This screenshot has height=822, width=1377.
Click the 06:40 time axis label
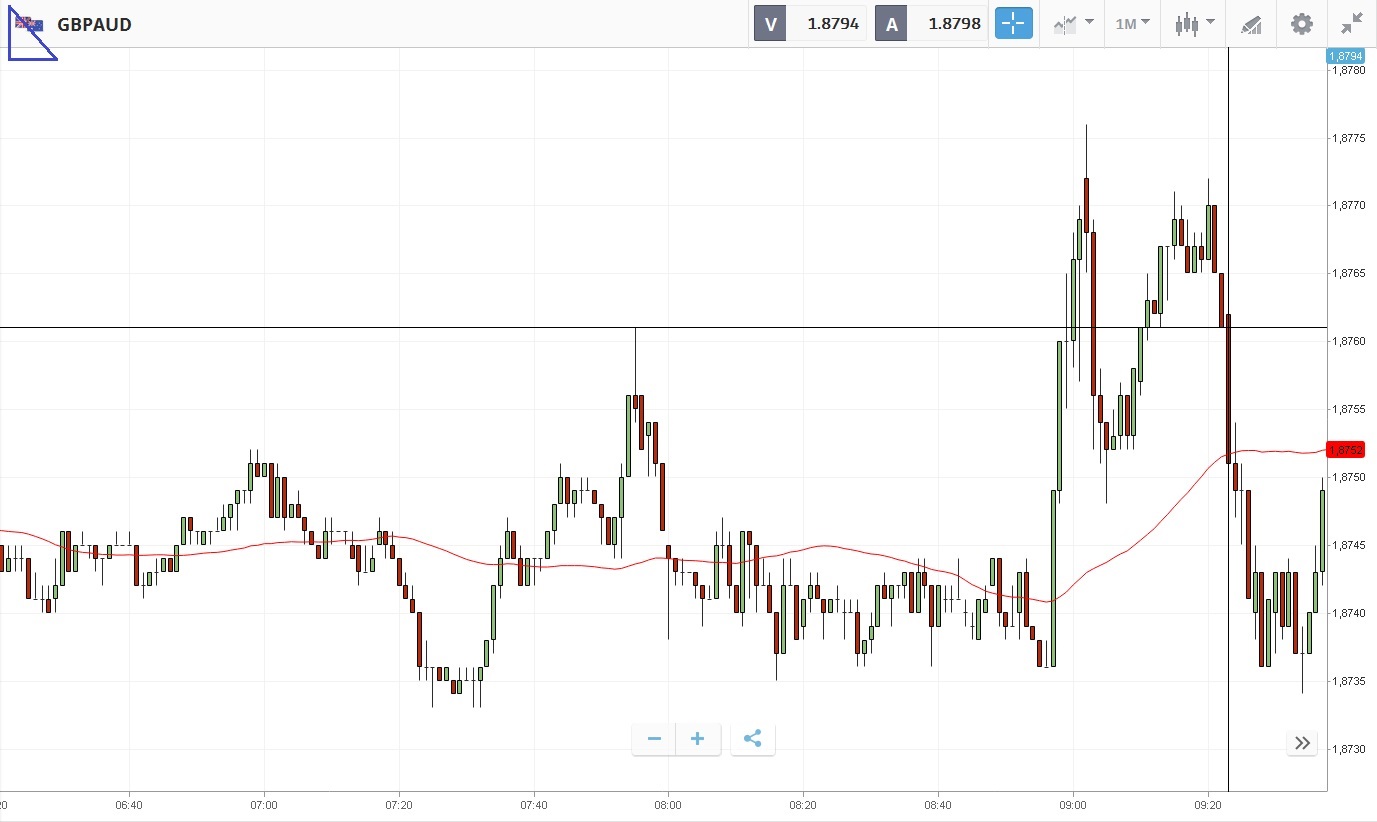(129, 804)
